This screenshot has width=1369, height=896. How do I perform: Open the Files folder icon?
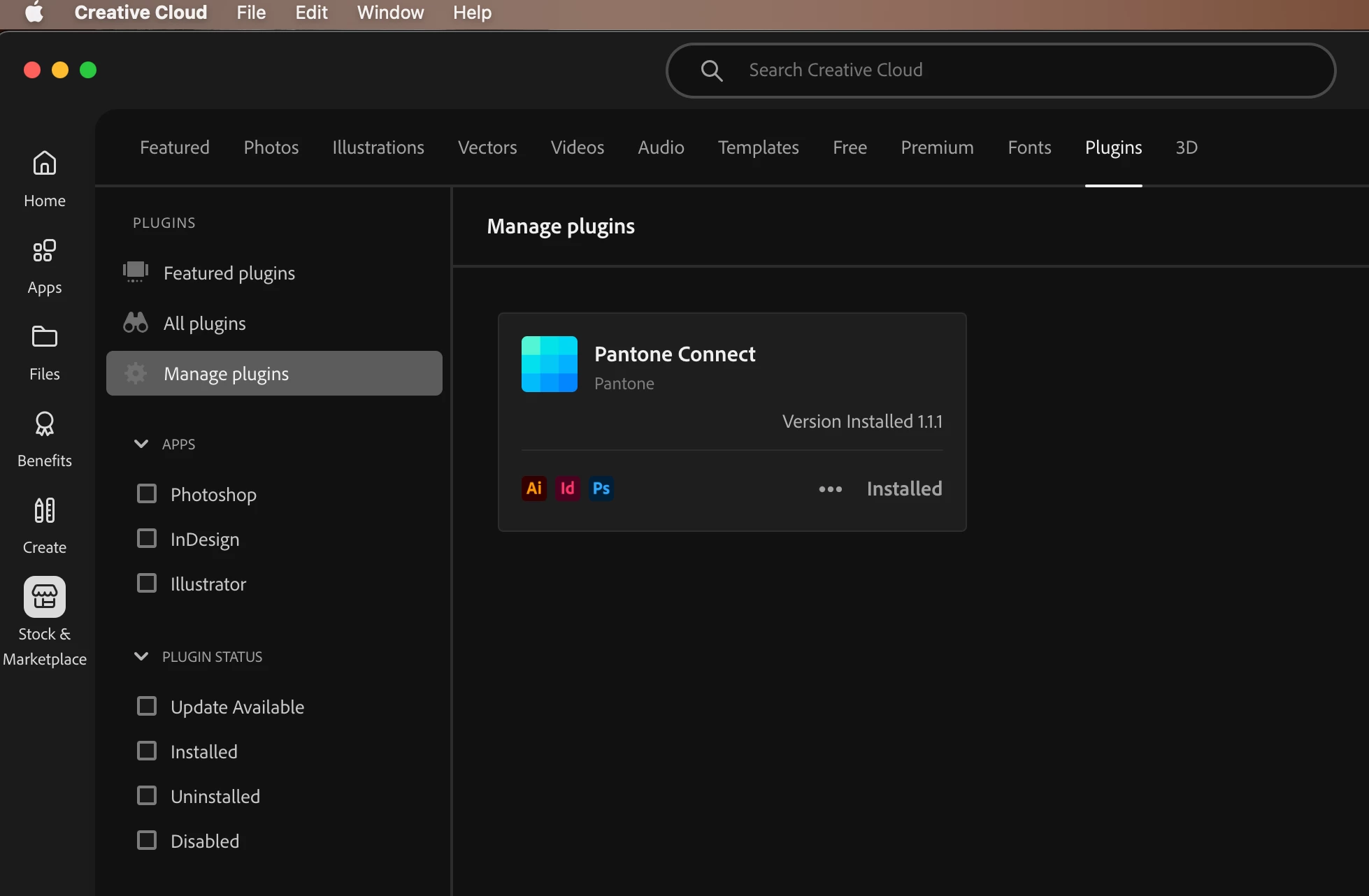[45, 338]
